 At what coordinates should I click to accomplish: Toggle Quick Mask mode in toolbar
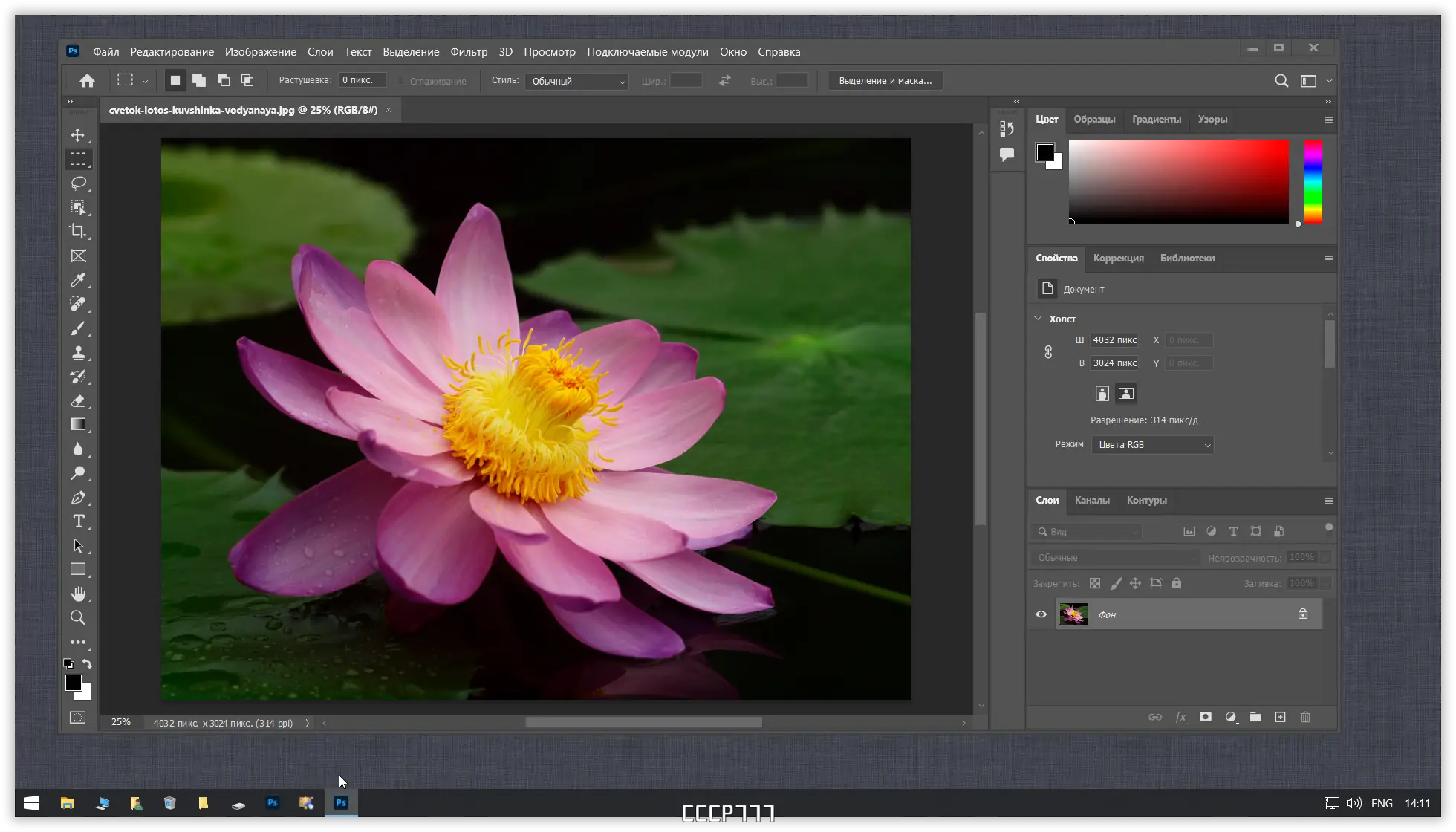[78, 718]
